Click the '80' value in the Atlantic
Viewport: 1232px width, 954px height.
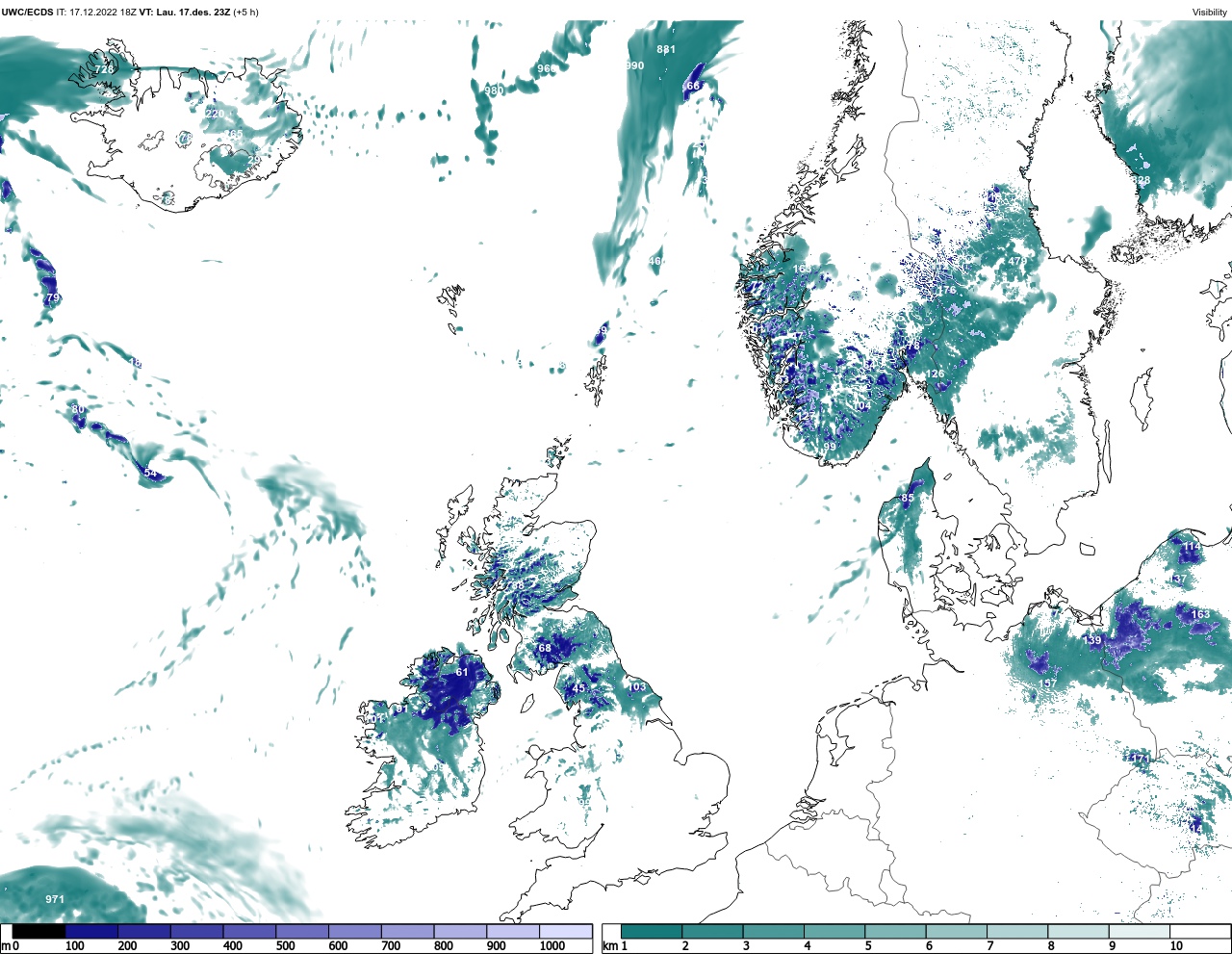78,409
